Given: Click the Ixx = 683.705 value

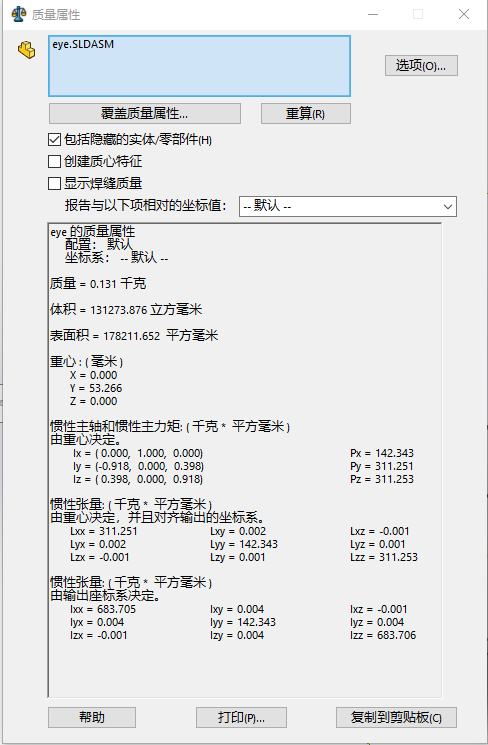Looking at the screenshot, I should (103, 609).
